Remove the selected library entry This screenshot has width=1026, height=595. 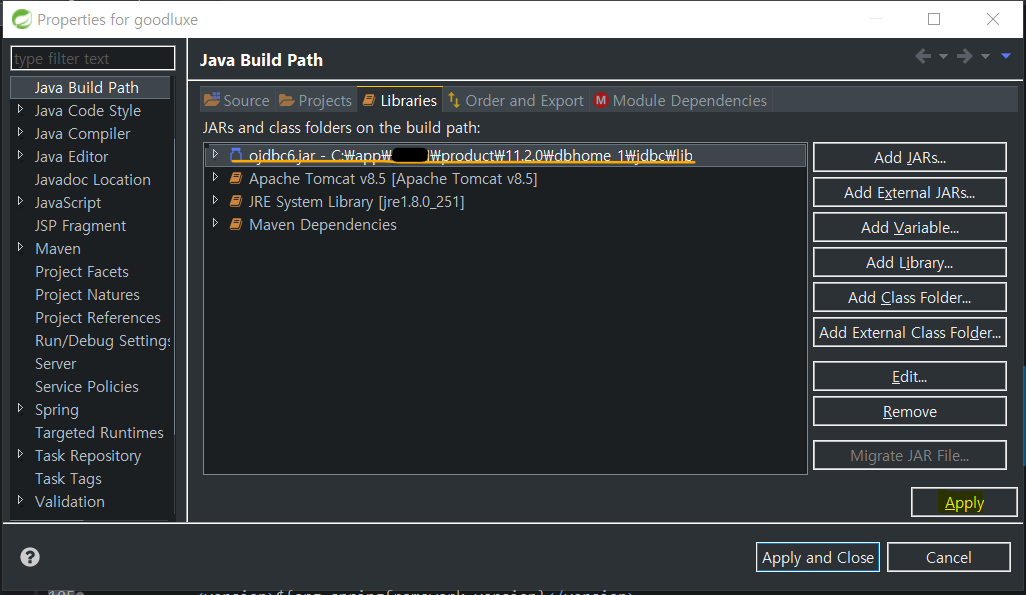(910, 411)
